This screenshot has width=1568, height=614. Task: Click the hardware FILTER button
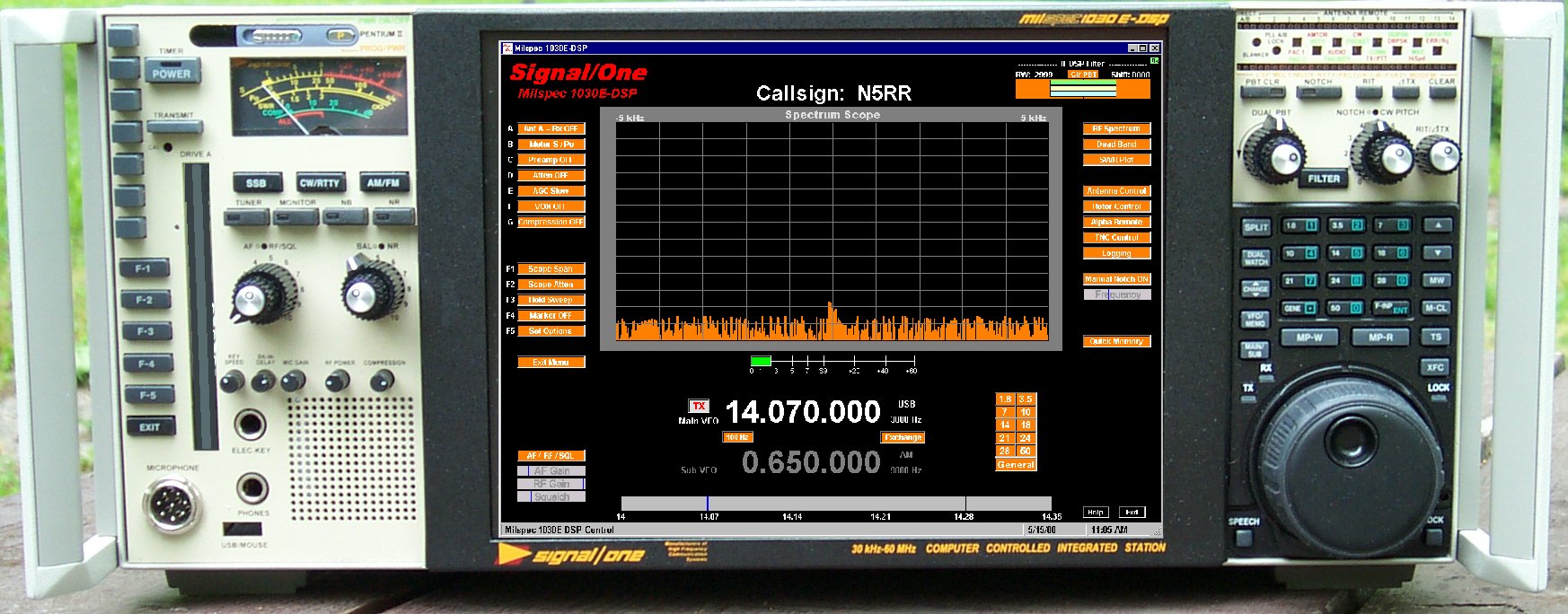coord(1324,179)
